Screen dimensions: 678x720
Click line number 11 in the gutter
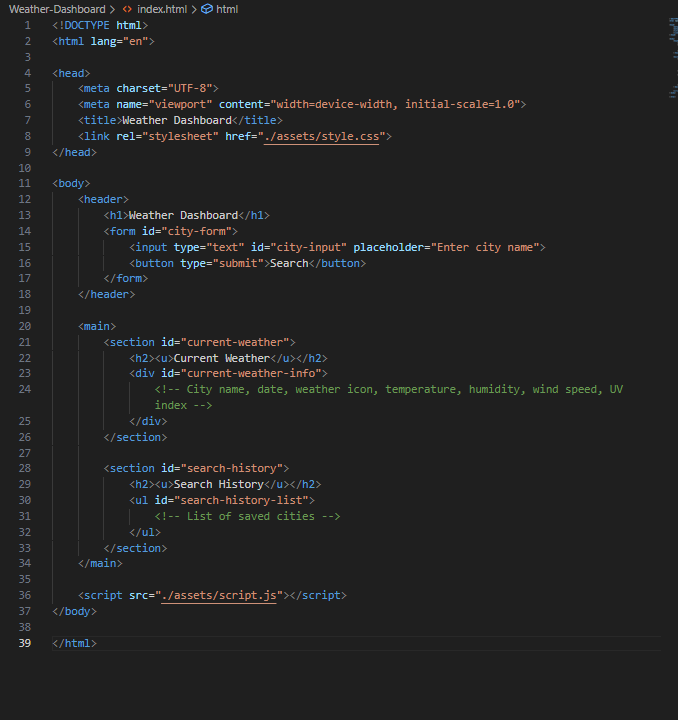click(x=25, y=183)
